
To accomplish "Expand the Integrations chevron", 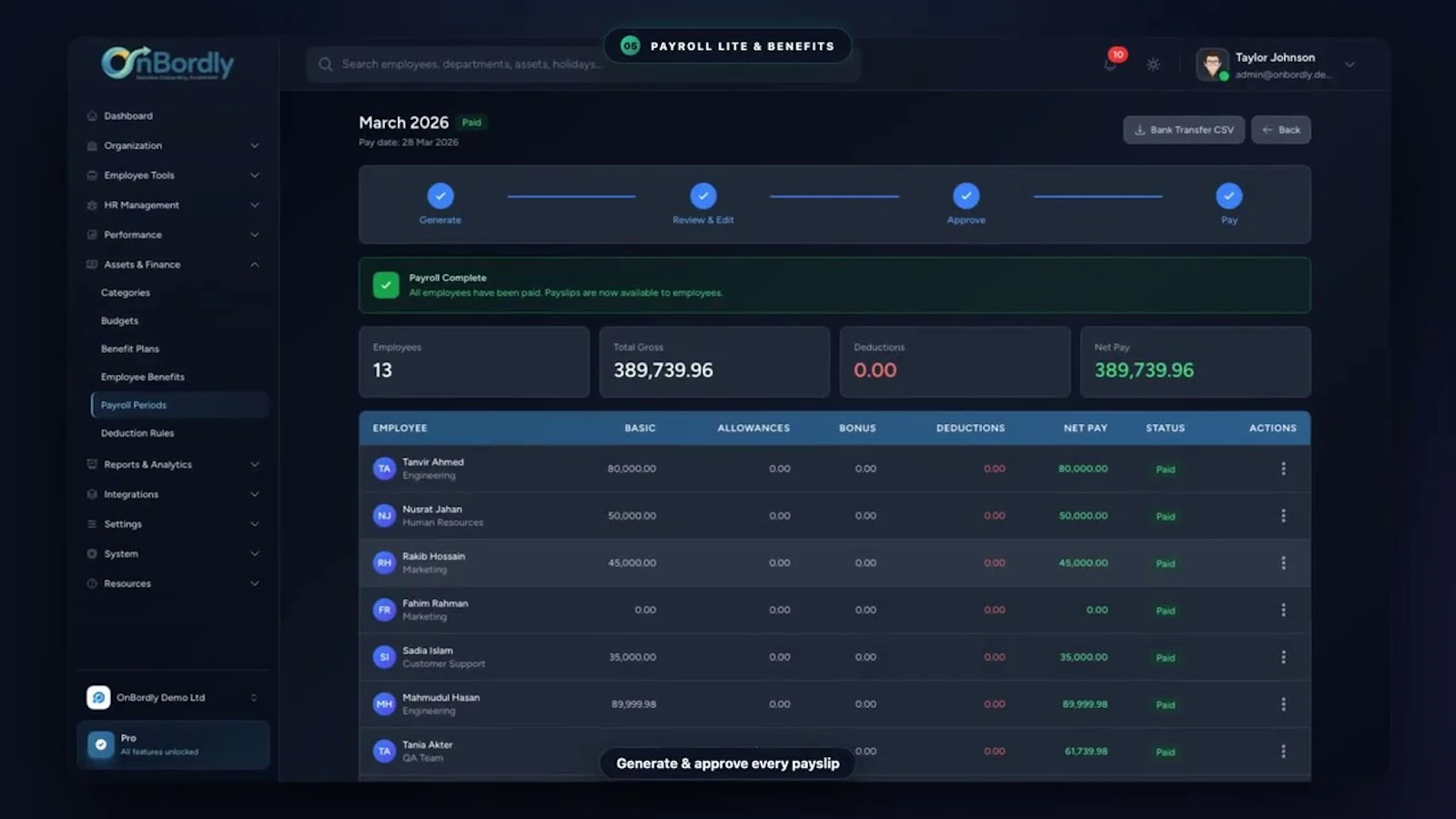I will (x=255, y=494).
